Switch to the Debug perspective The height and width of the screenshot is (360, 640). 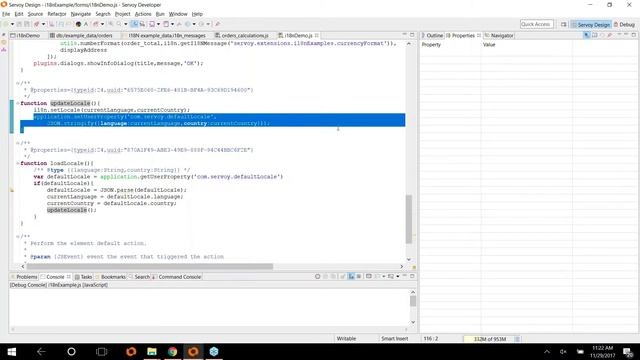(624, 24)
